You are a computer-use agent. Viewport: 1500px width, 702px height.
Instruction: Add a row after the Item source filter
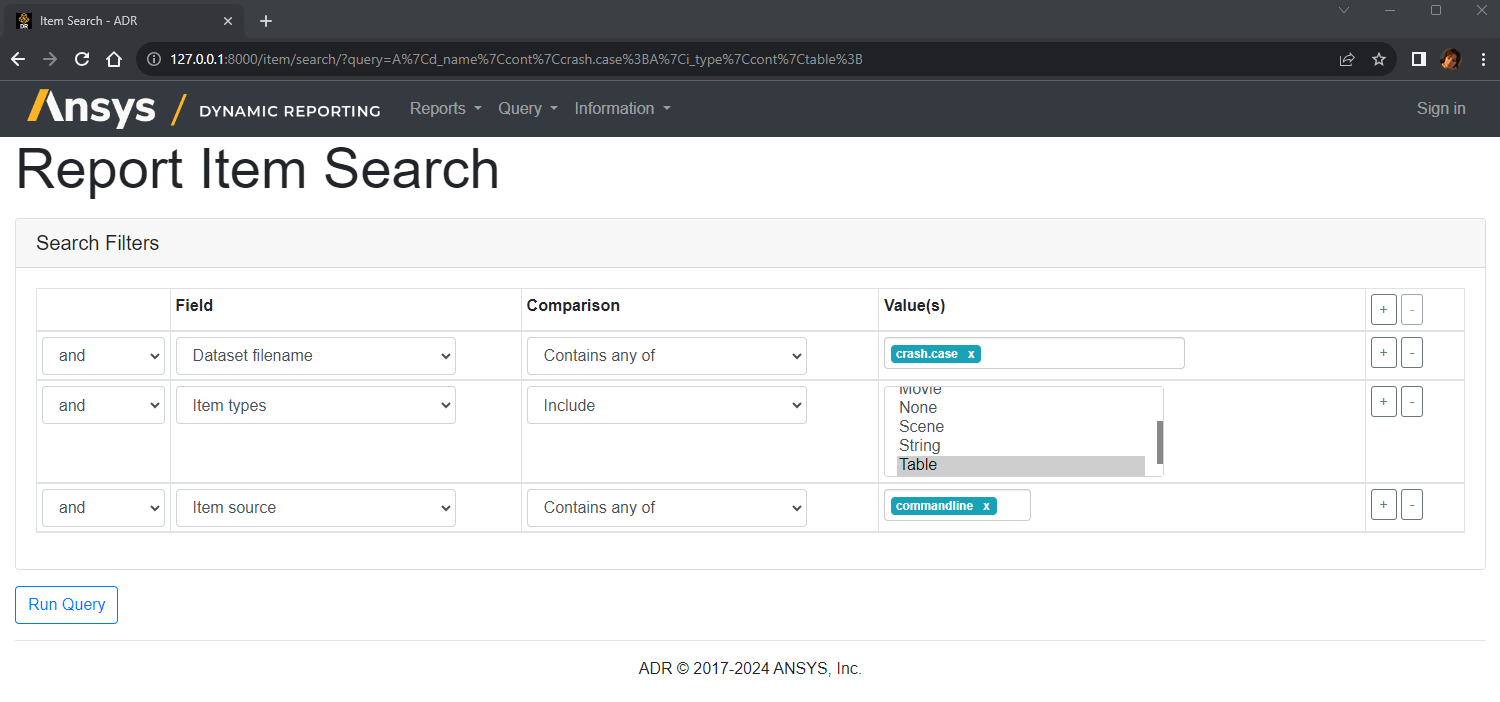(x=1383, y=505)
